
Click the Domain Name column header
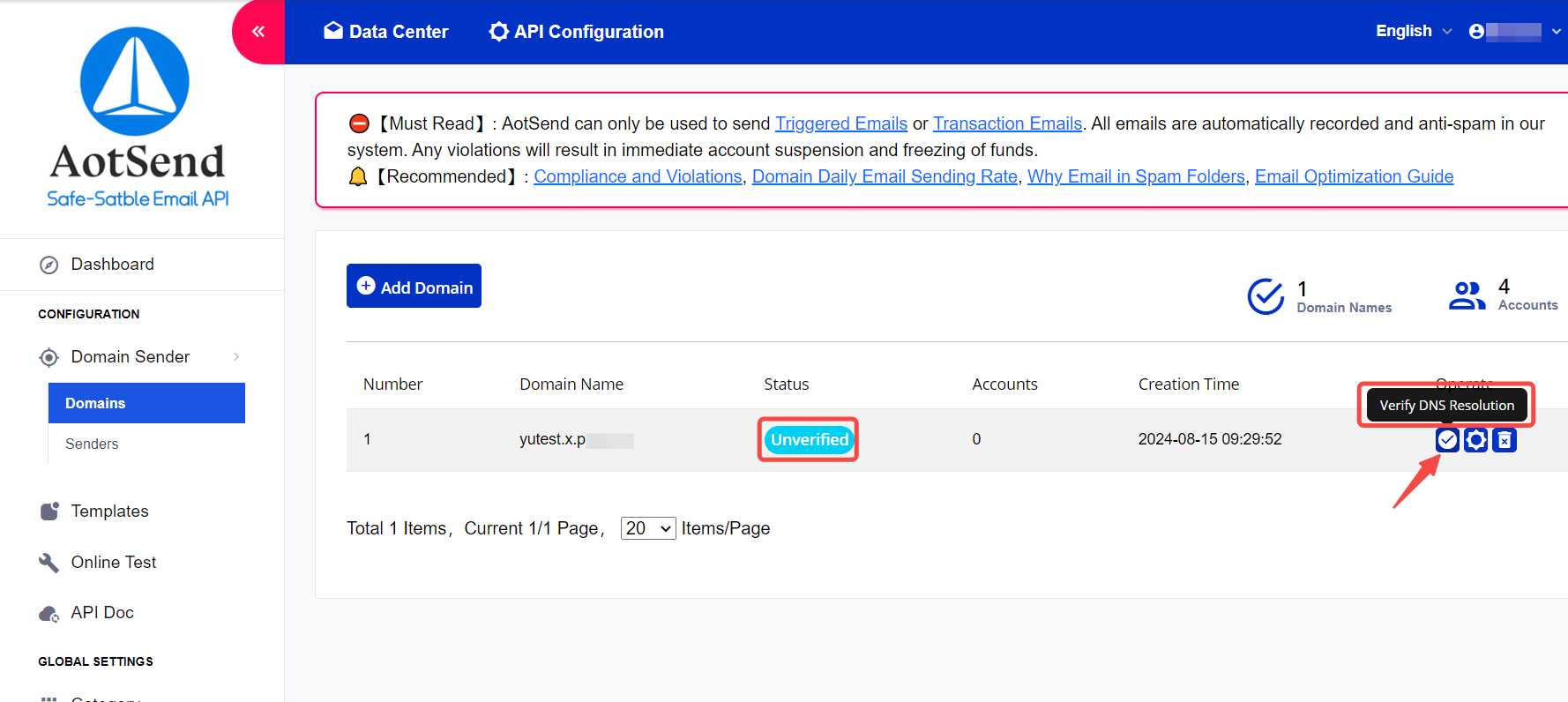[x=571, y=385]
